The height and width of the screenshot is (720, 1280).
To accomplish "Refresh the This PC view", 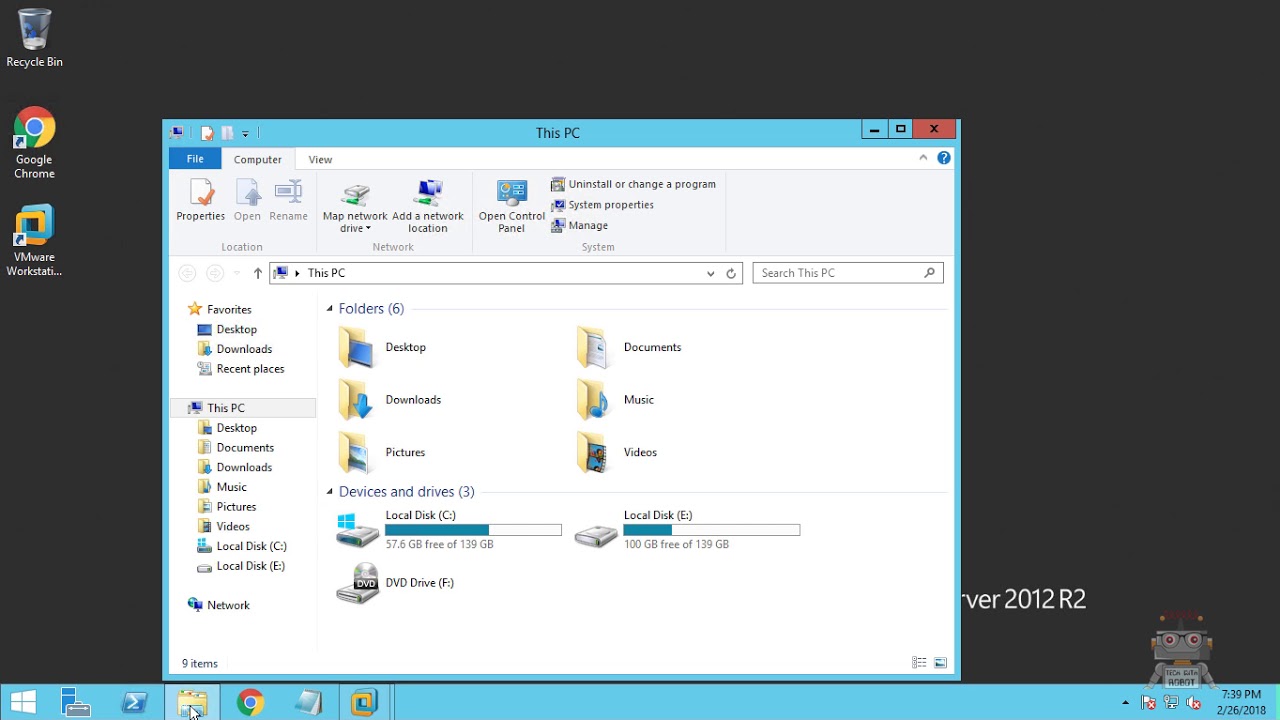I will (x=731, y=273).
